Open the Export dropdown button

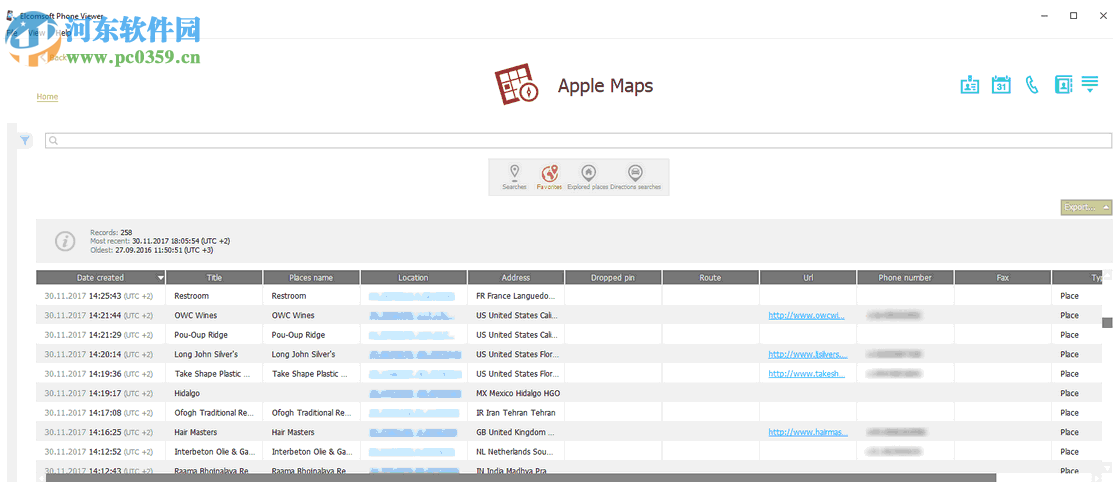(1085, 207)
